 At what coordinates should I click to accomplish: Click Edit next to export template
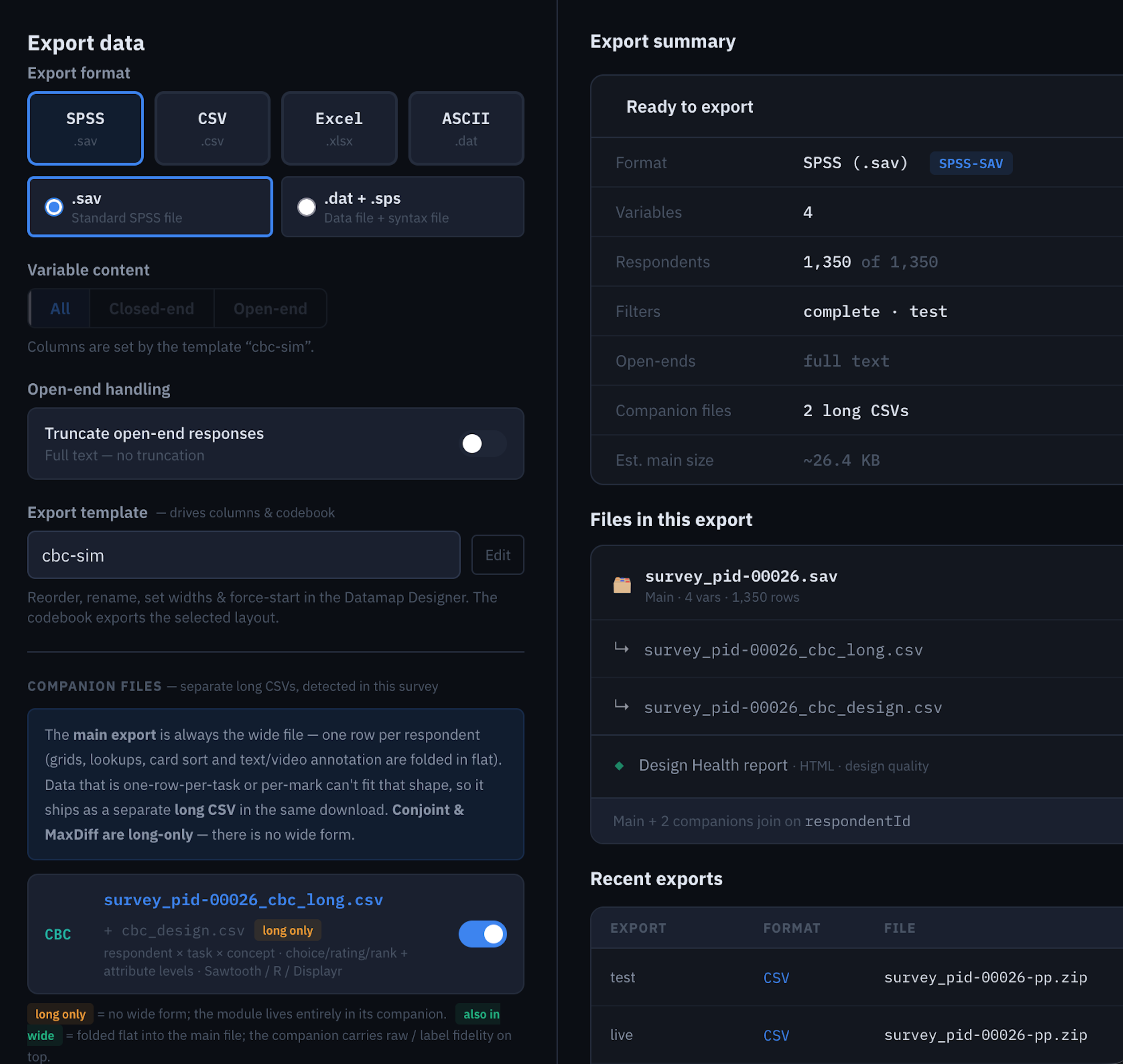498,555
